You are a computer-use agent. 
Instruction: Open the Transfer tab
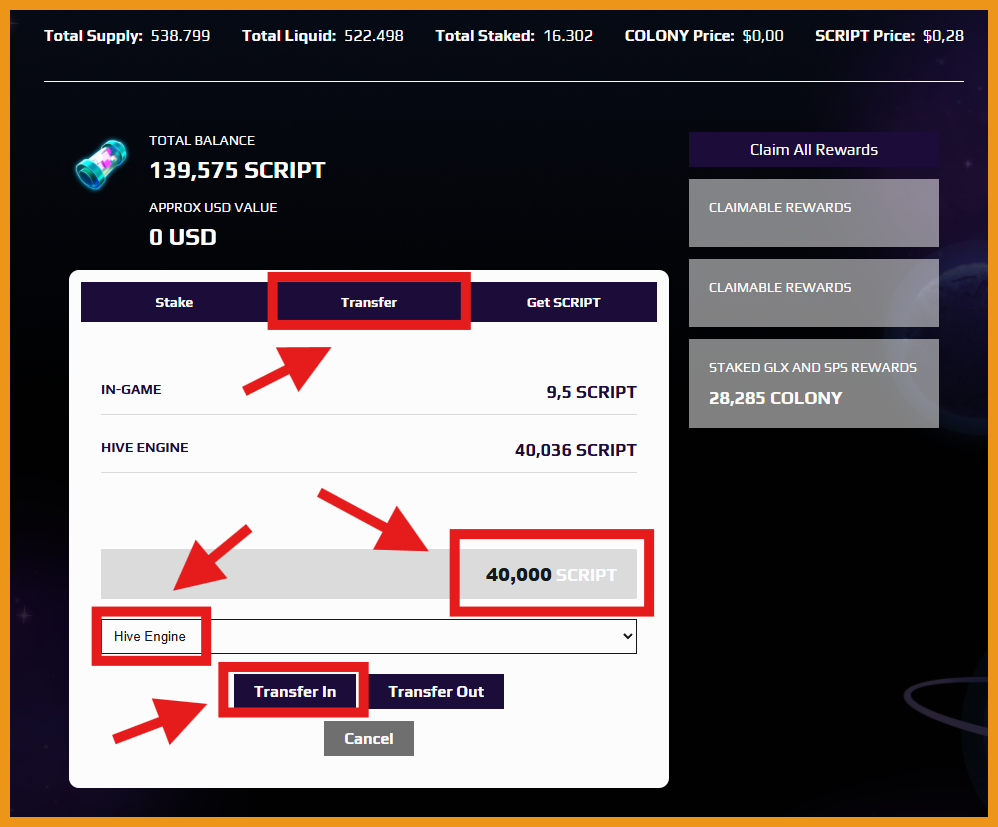[369, 302]
